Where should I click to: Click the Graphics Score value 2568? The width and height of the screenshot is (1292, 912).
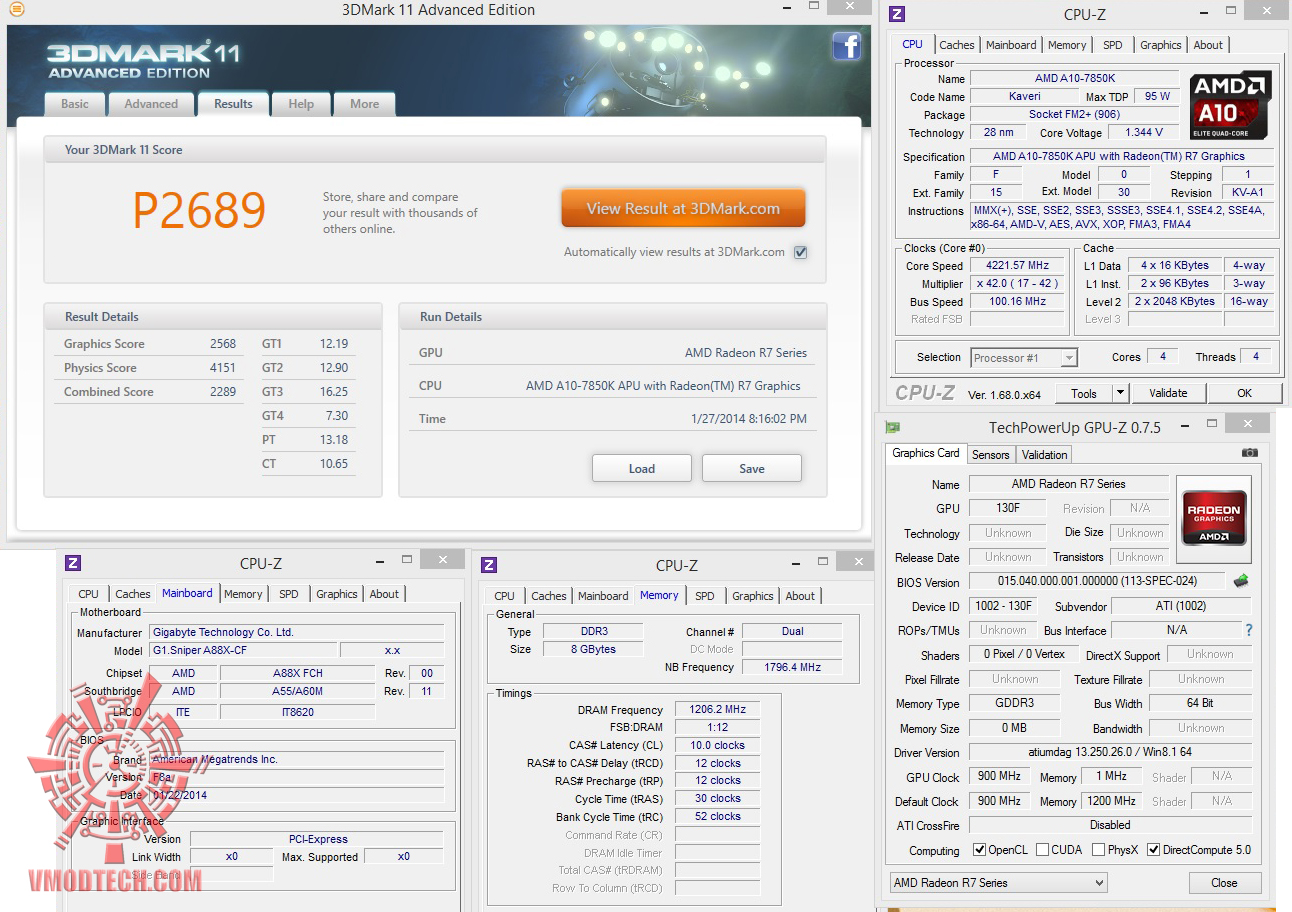(223, 344)
